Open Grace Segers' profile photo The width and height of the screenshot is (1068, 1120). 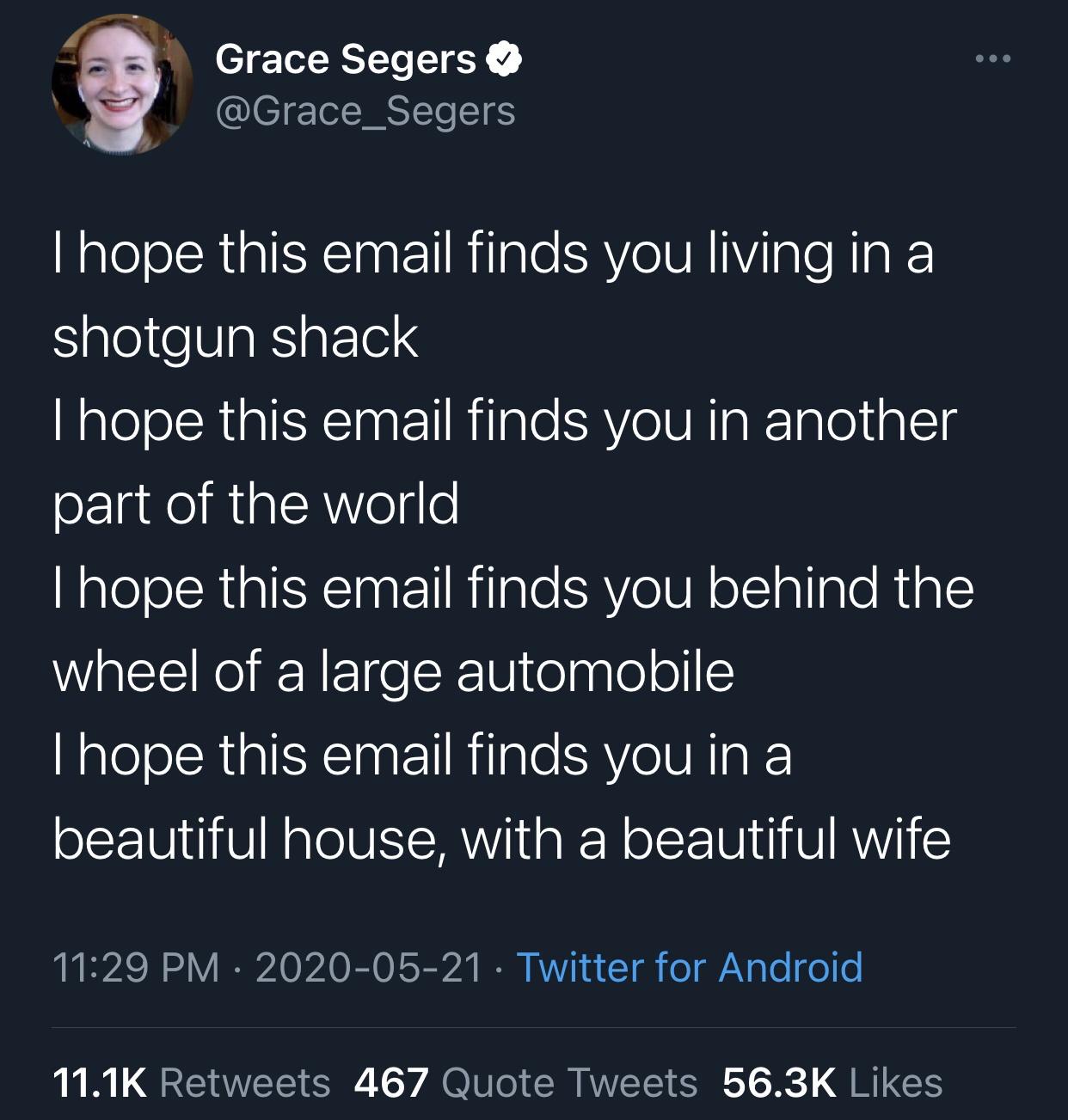pyautogui.click(x=123, y=84)
